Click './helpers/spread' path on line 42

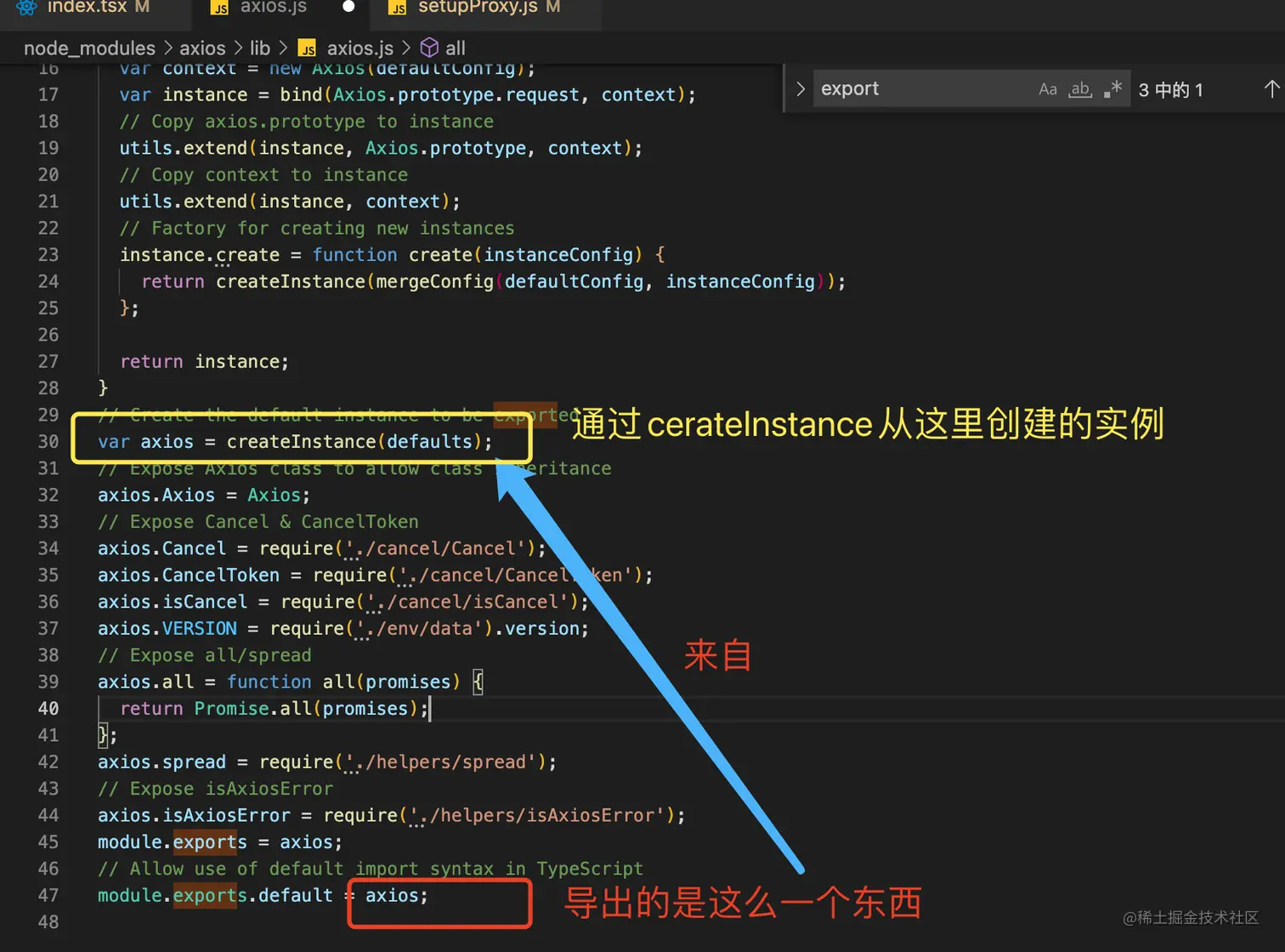(x=440, y=762)
